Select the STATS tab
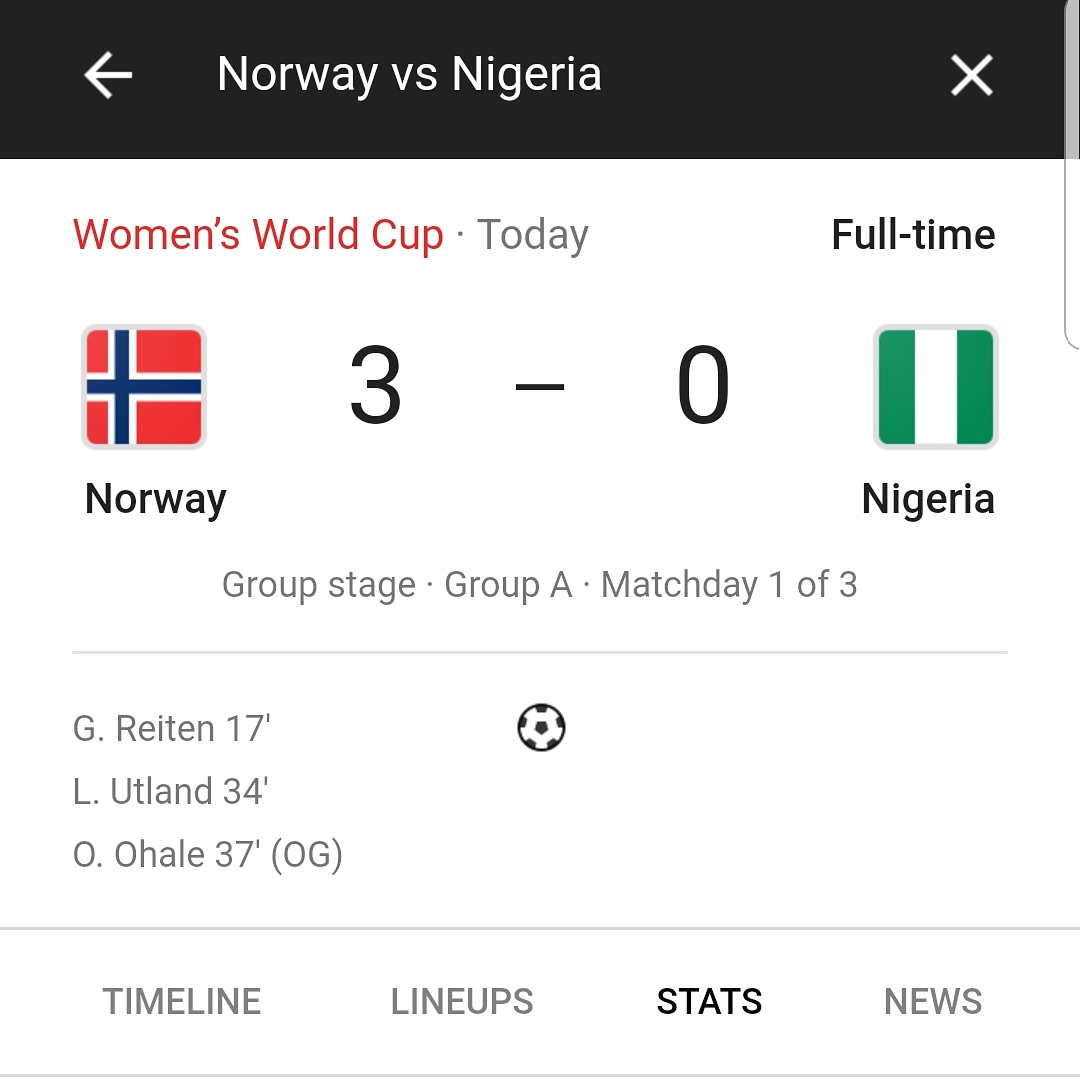 pyautogui.click(x=709, y=1001)
